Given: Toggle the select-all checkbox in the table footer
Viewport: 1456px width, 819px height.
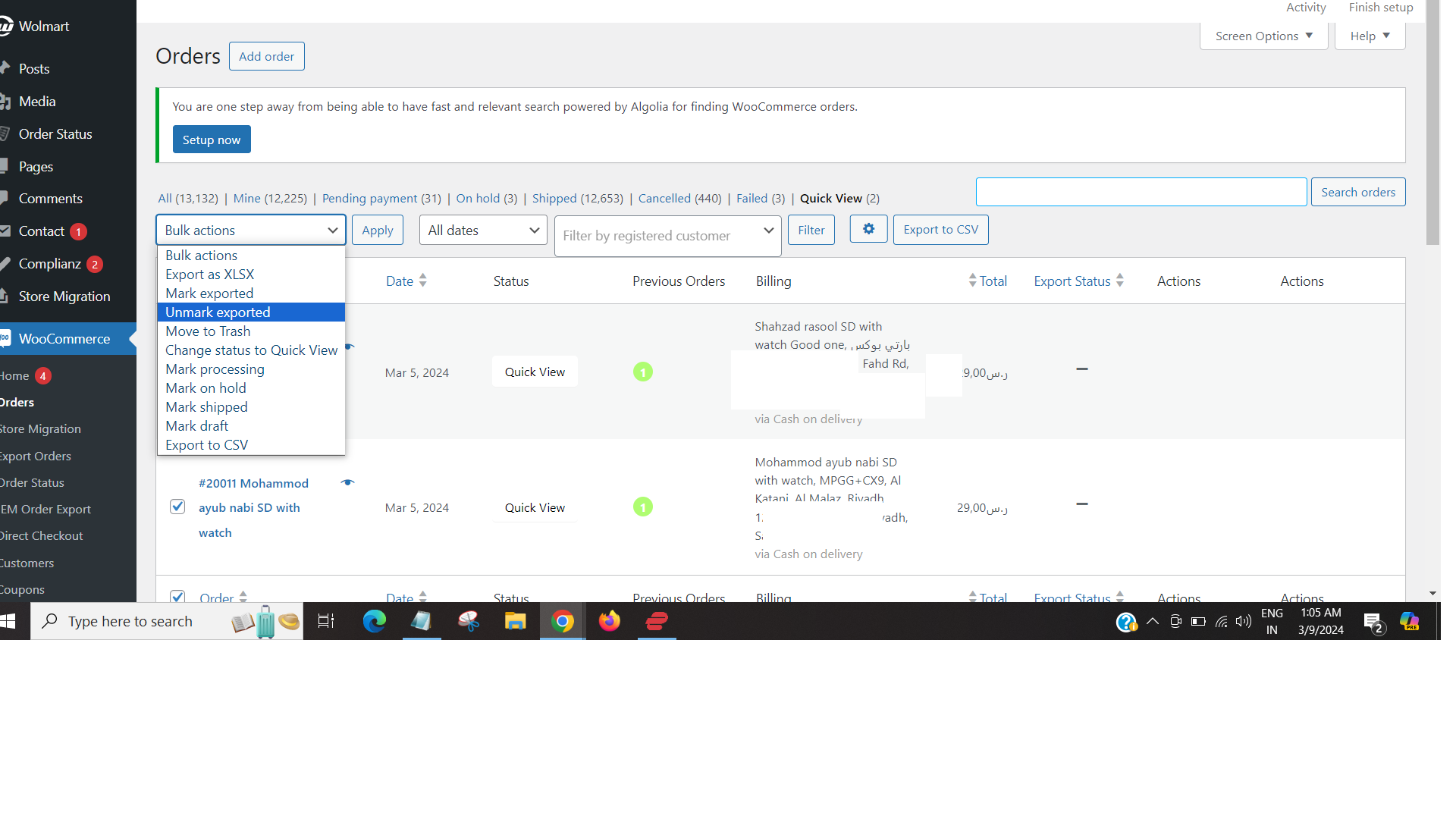Looking at the screenshot, I should pyautogui.click(x=177, y=597).
